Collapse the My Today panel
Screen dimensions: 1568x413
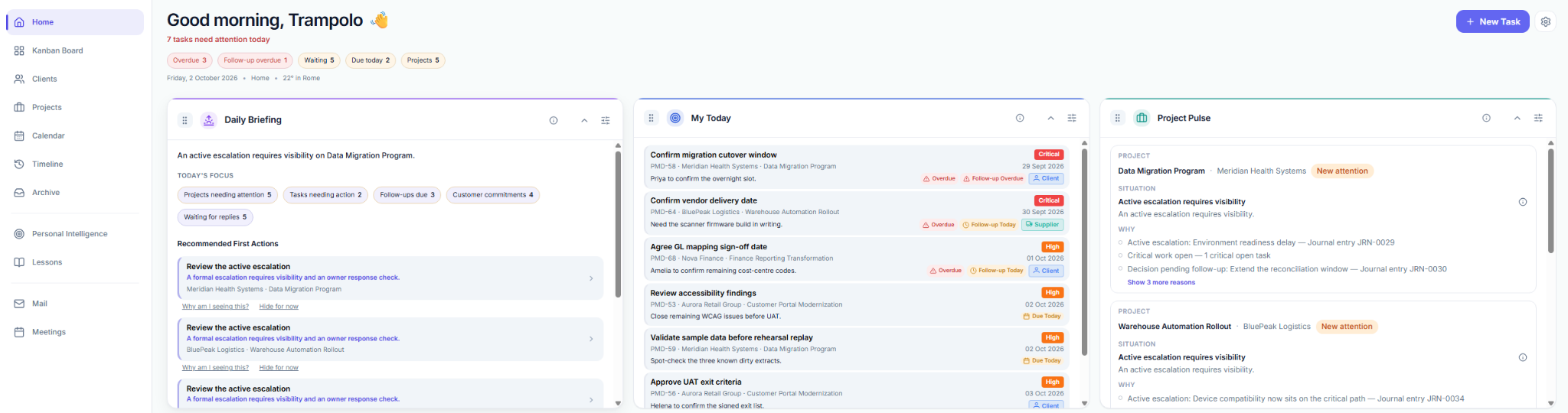point(1050,118)
